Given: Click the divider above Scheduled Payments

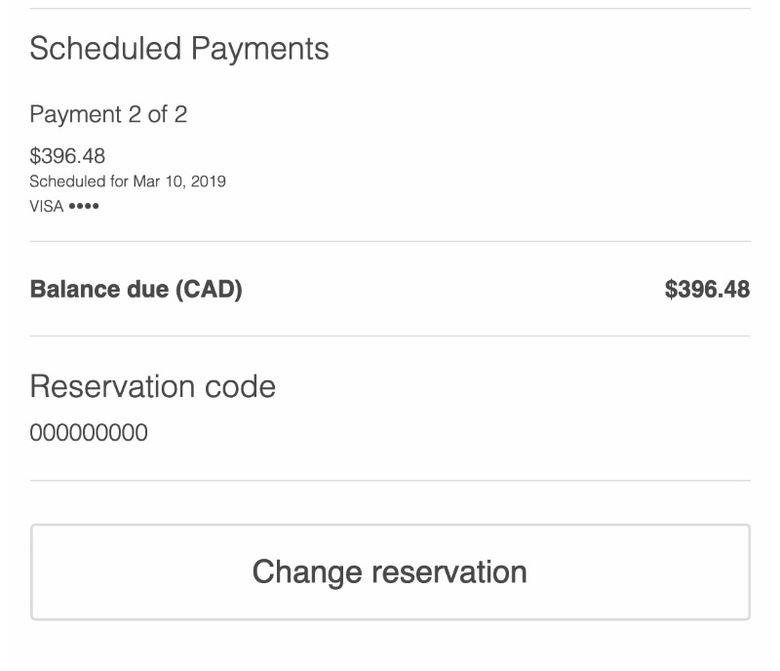Looking at the screenshot, I should coord(390,9).
